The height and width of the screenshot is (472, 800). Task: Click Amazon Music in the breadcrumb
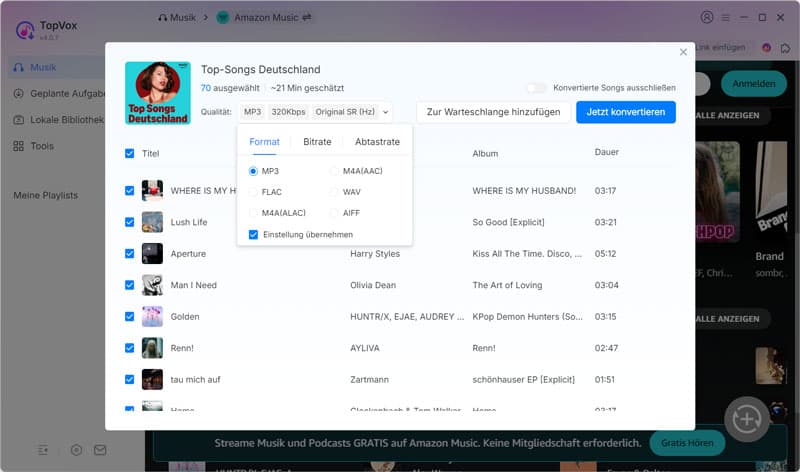pyautogui.click(x=266, y=17)
